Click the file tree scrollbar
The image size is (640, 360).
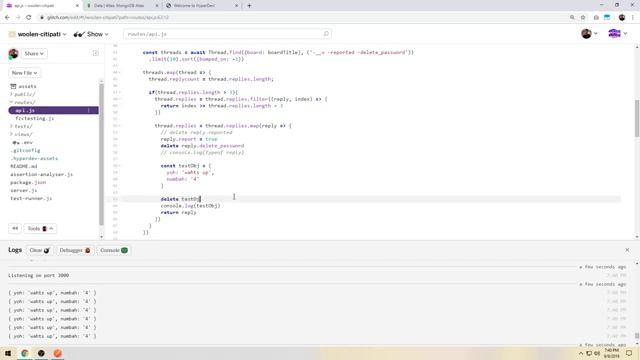click(101, 153)
